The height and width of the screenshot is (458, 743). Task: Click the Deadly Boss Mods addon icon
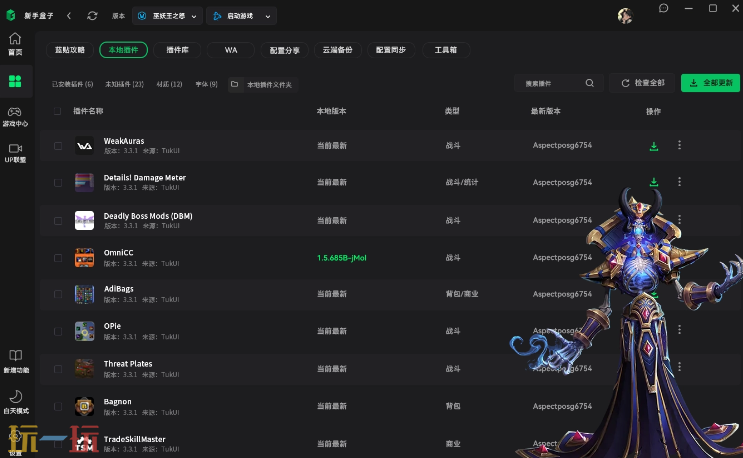(x=84, y=221)
